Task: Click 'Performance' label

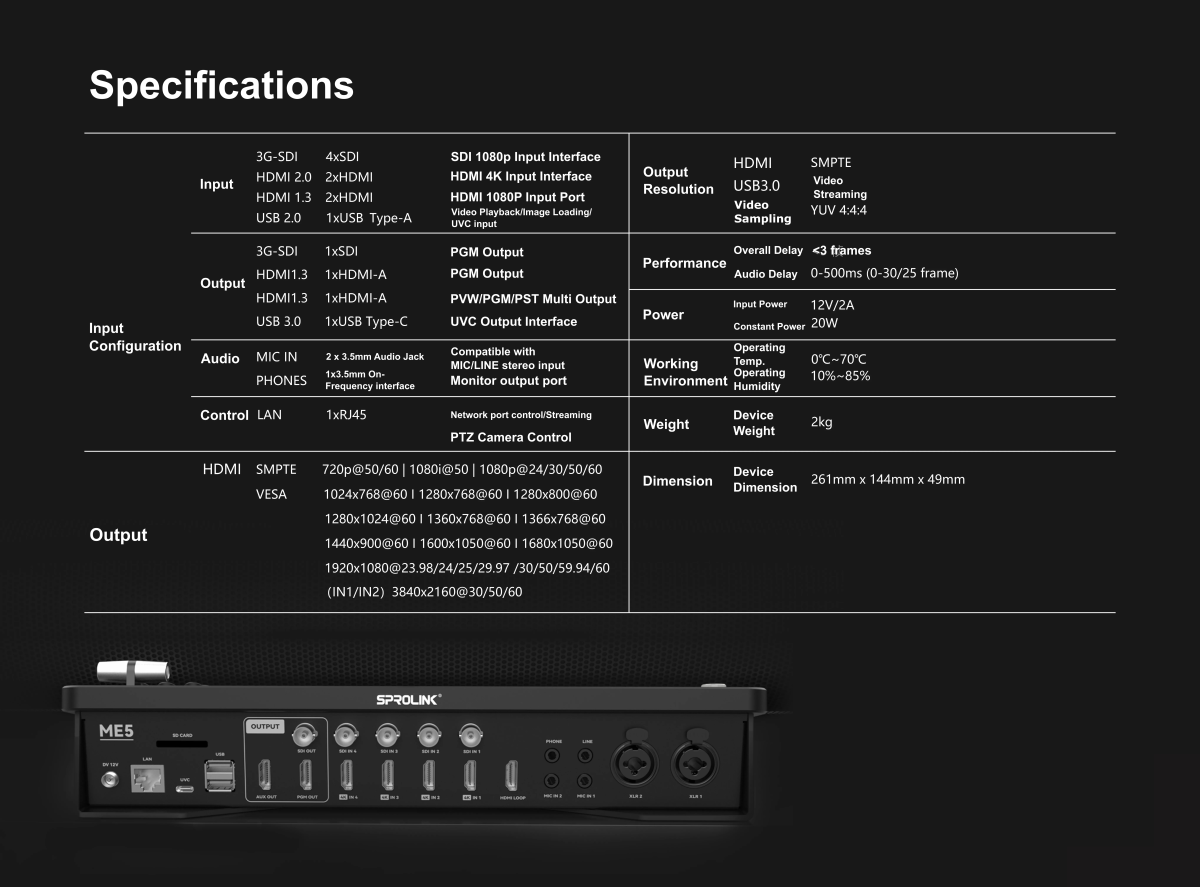Action: click(x=684, y=263)
